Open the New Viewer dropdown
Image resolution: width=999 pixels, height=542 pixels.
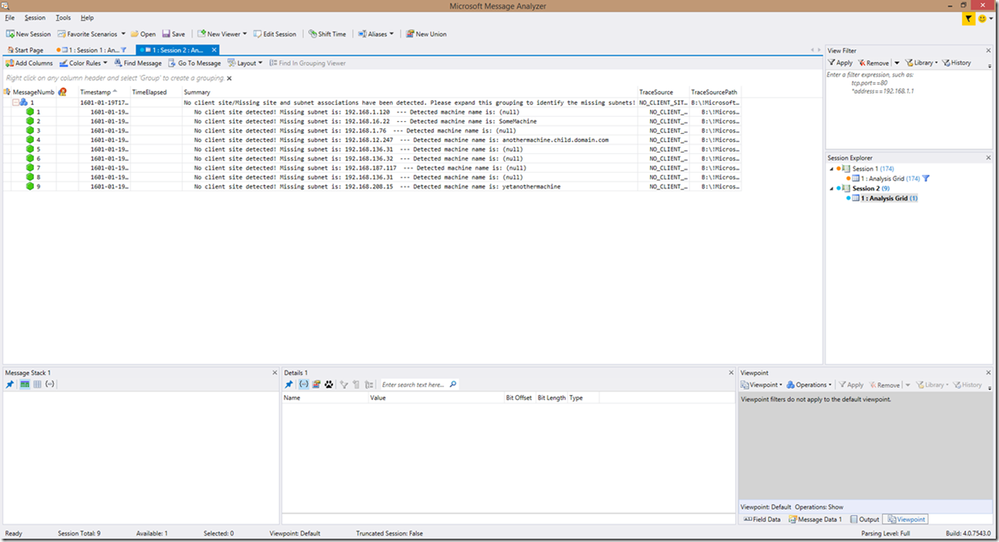pos(222,34)
